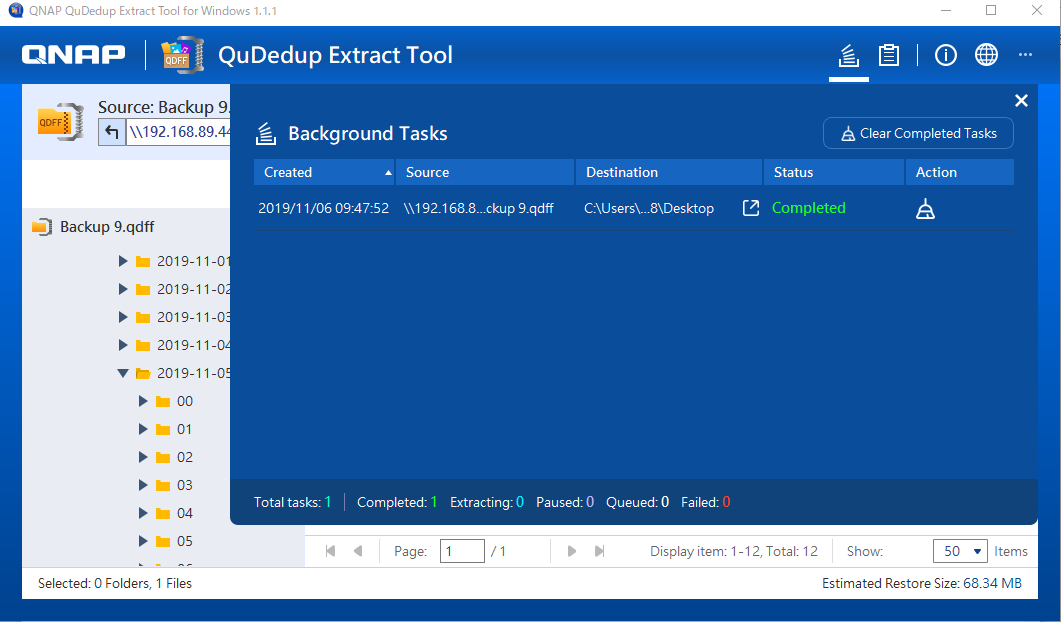Collapse the 2019-11-05 folder
Image resolution: width=1061 pixels, height=622 pixels.
(123, 373)
